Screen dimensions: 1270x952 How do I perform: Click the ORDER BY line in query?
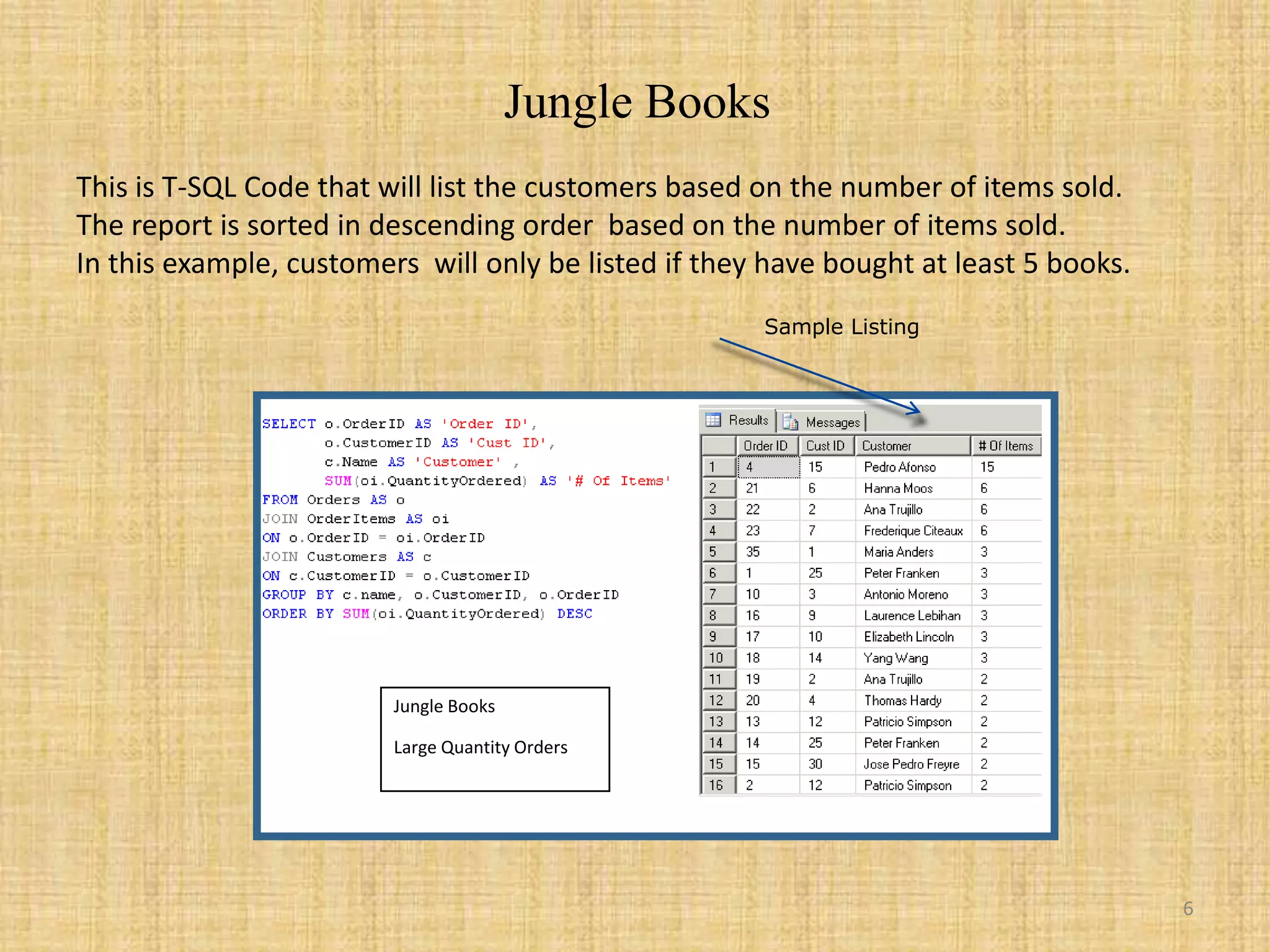pos(427,614)
